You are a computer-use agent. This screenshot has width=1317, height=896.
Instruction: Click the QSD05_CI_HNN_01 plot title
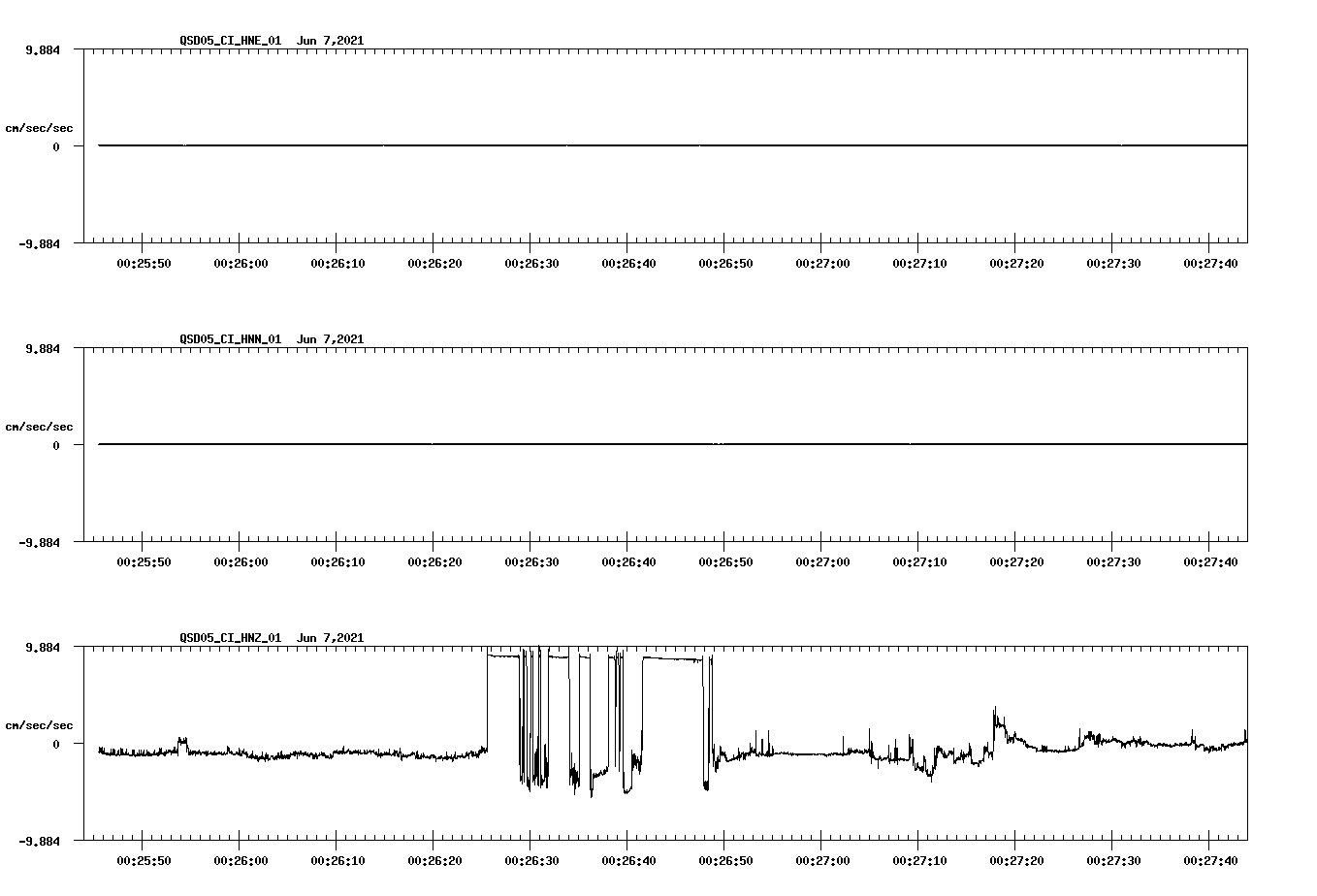[x=272, y=338]
